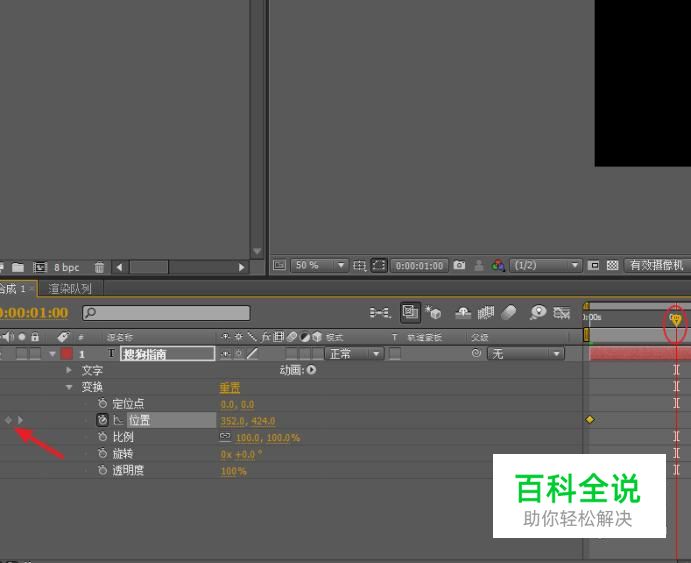Open 正常 blending mode dropdown

point(354,354)
